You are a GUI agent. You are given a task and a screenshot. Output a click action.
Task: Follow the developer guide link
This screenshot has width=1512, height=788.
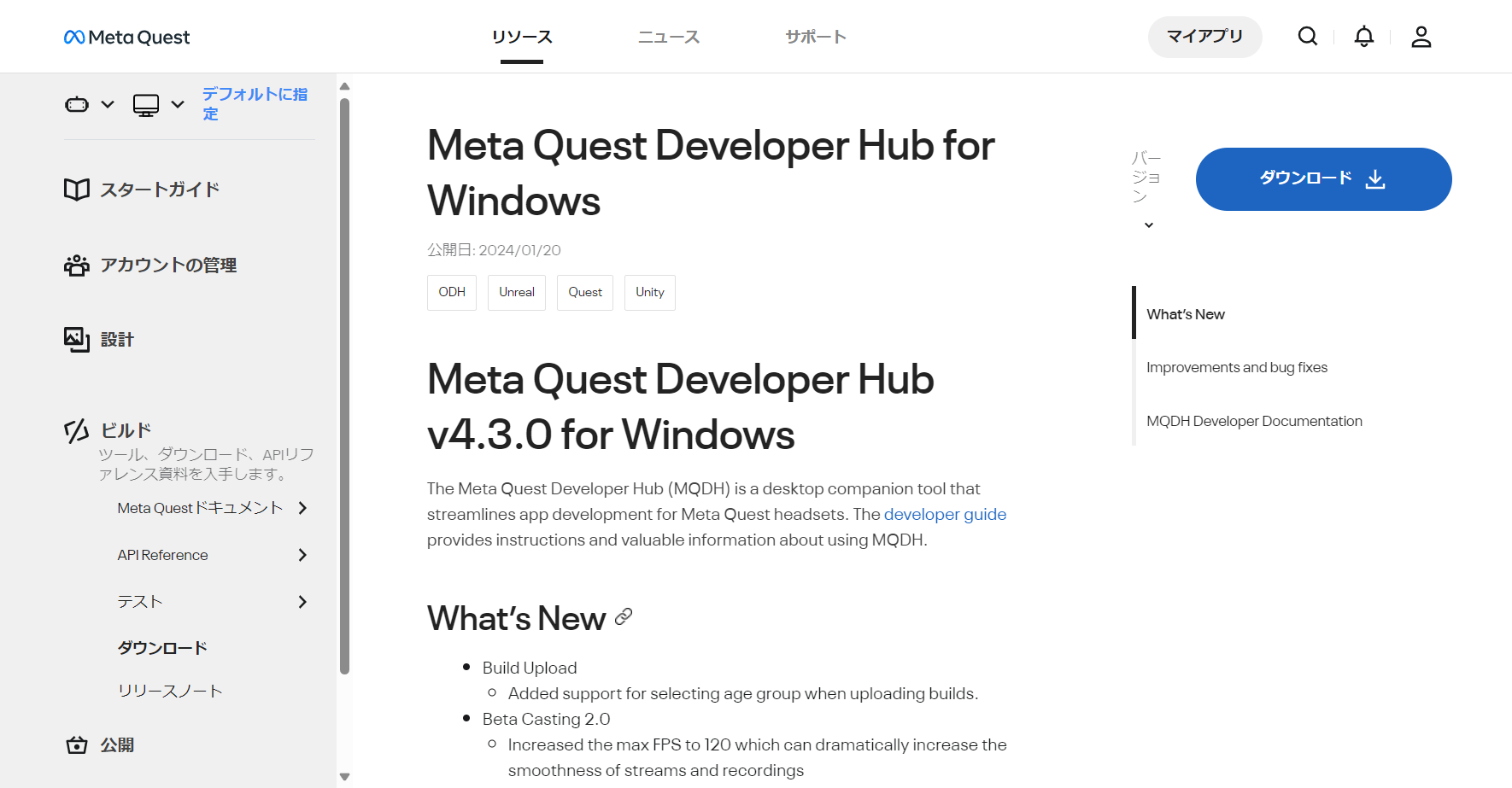pyautogui.click(x=945, y=514)
